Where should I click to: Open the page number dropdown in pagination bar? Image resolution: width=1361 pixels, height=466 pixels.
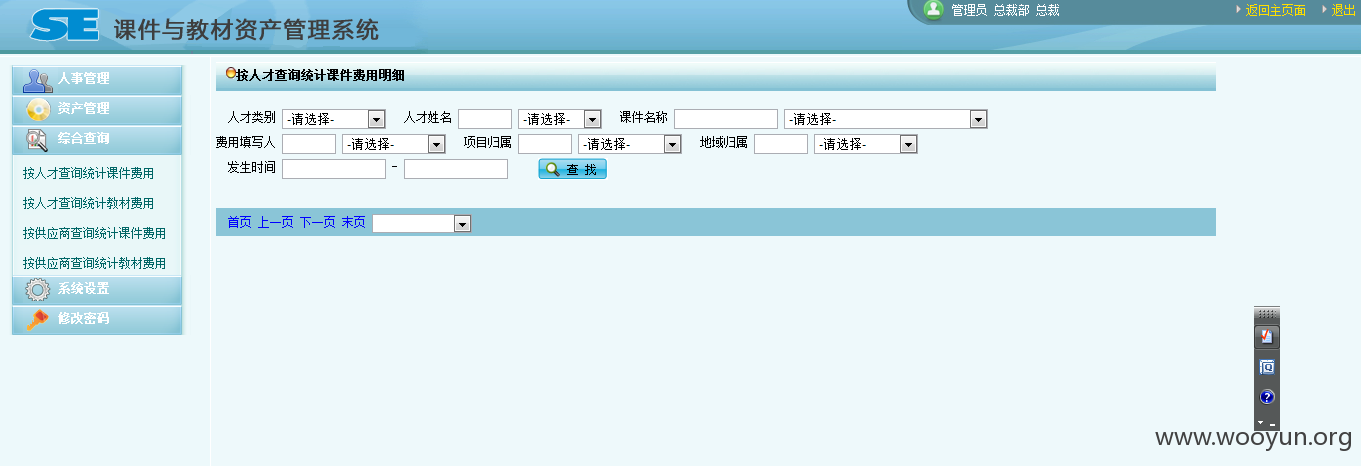421,223
